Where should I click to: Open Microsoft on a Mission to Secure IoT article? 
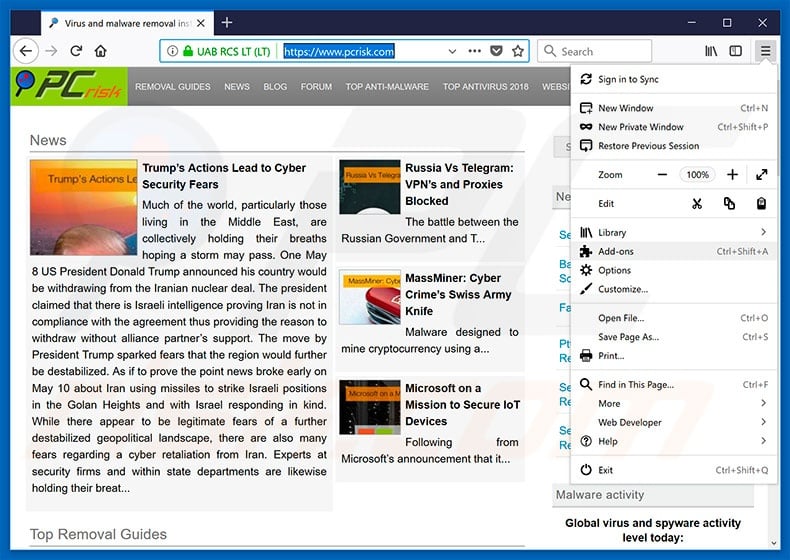(463, 405)
